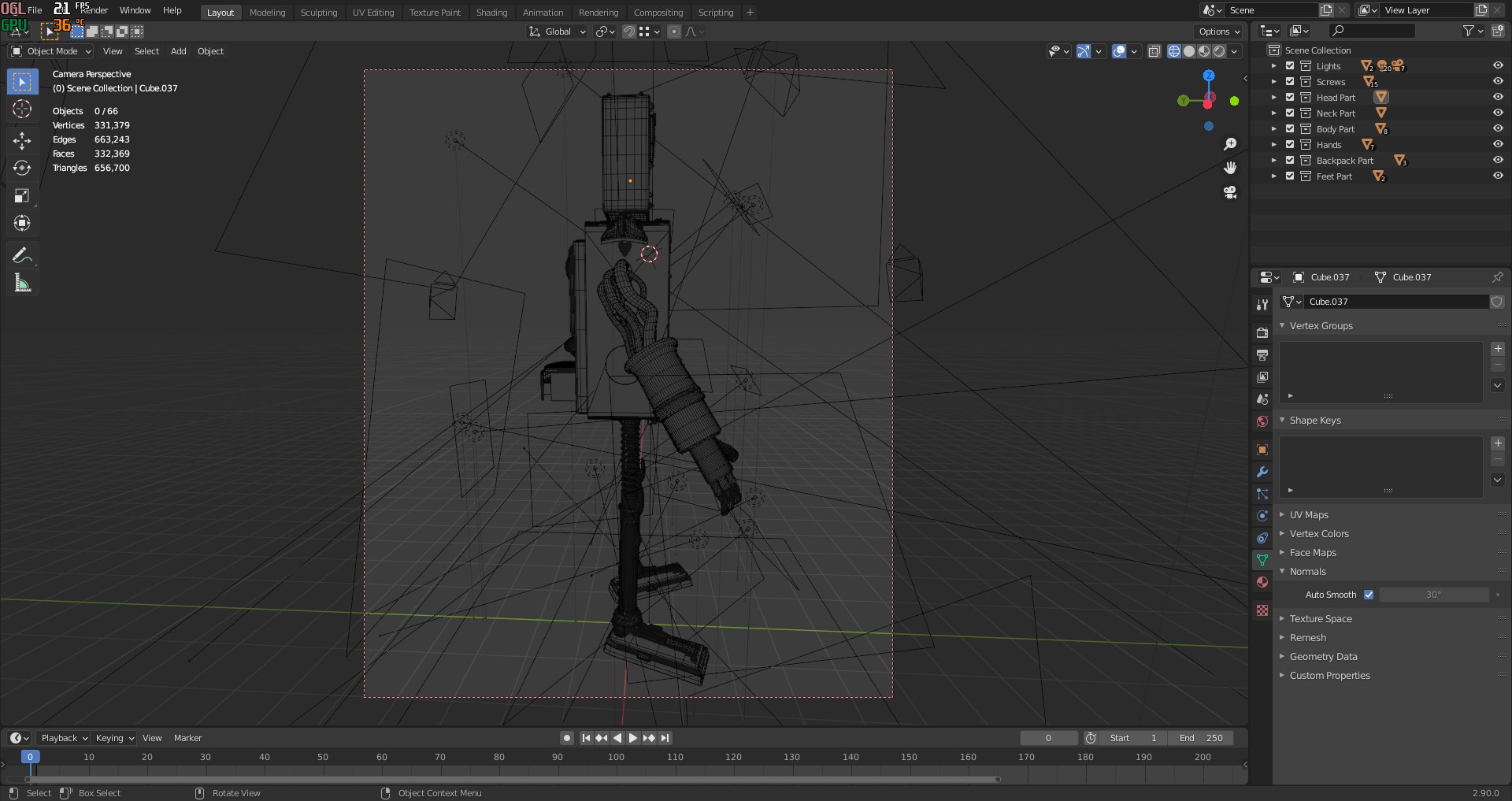
Task: Click the Toggle Camera View icon
Action: [1230, 192]
